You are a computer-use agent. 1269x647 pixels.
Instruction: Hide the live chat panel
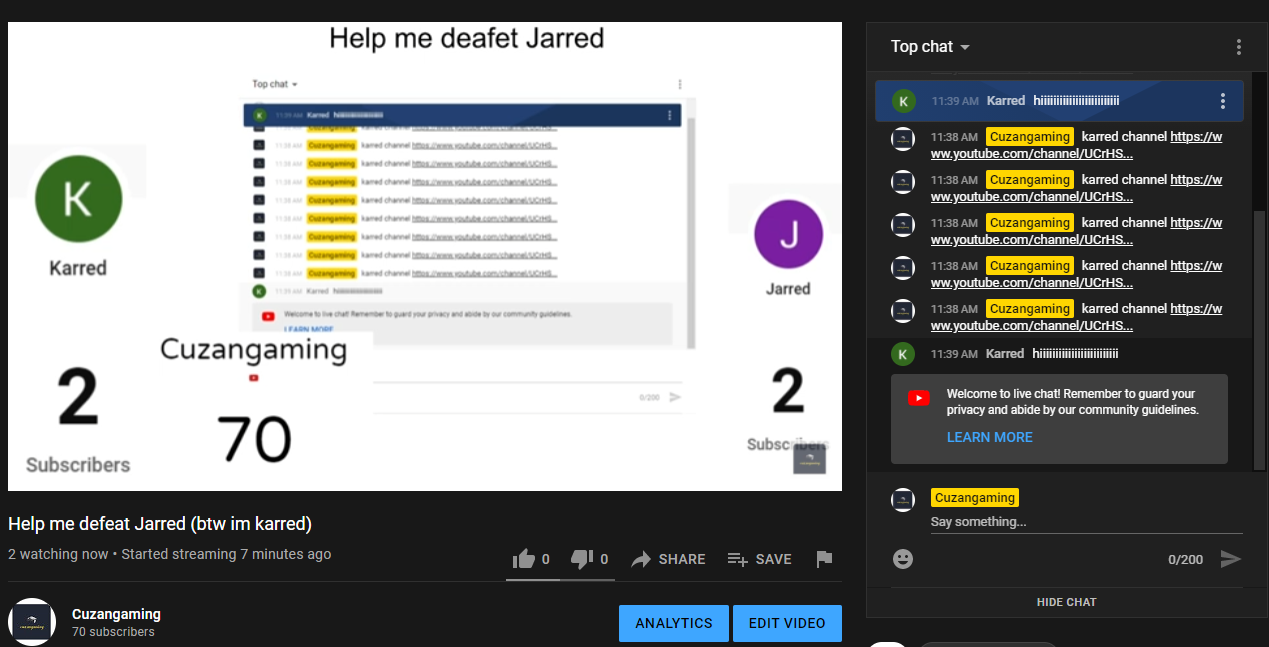point(1066,602)
